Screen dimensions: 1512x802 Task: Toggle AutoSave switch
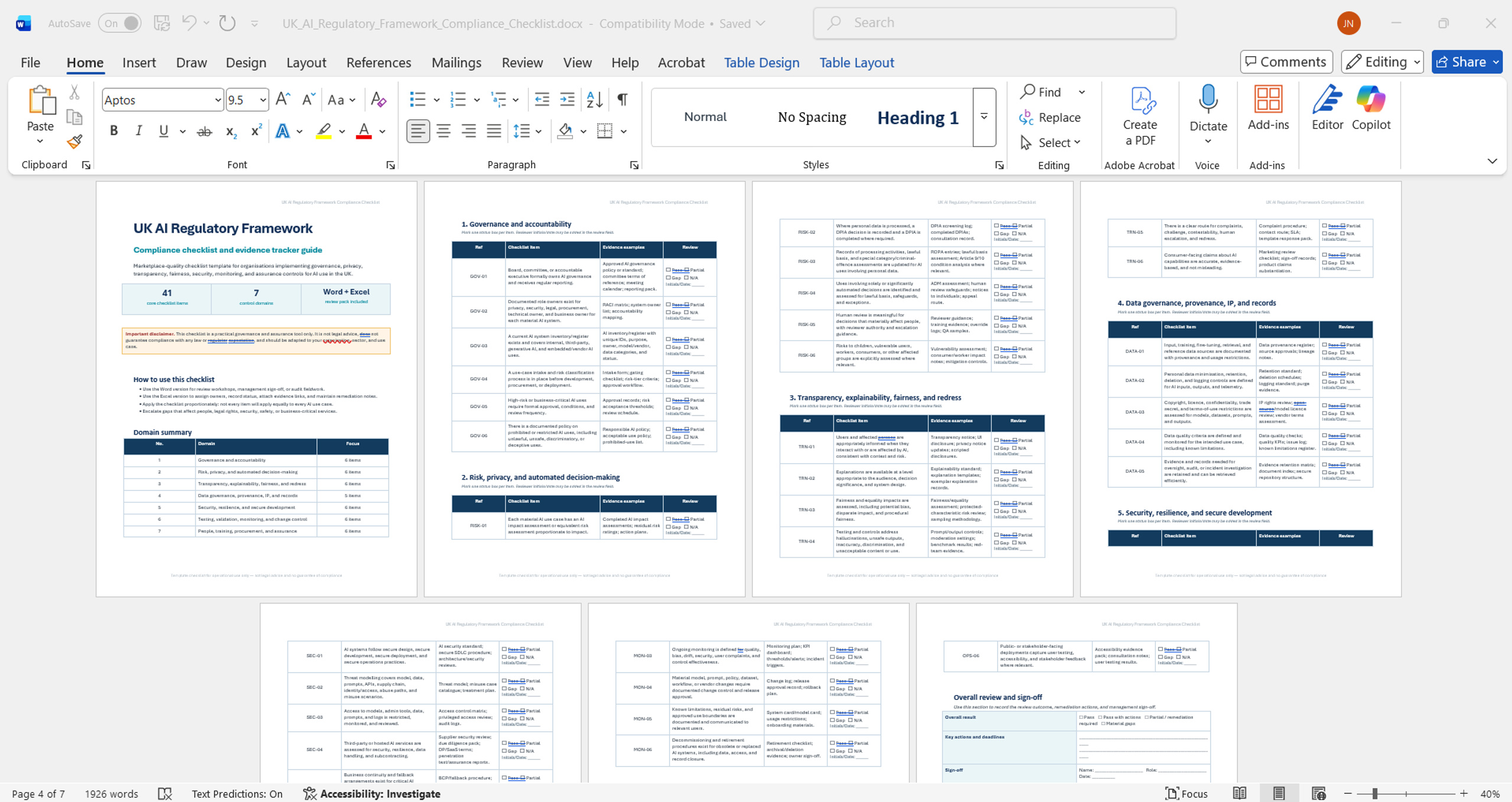[120, 23]
